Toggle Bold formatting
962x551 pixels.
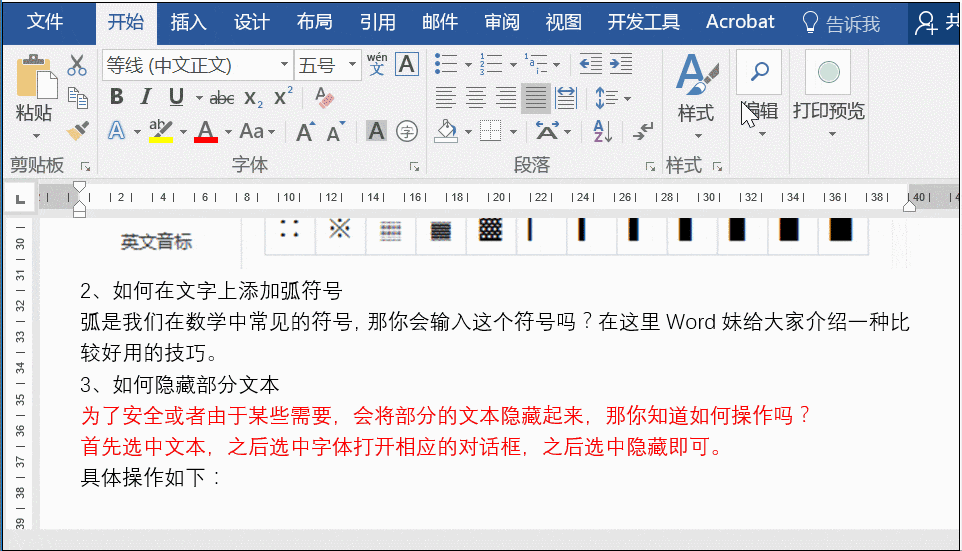tap(117, 97)
